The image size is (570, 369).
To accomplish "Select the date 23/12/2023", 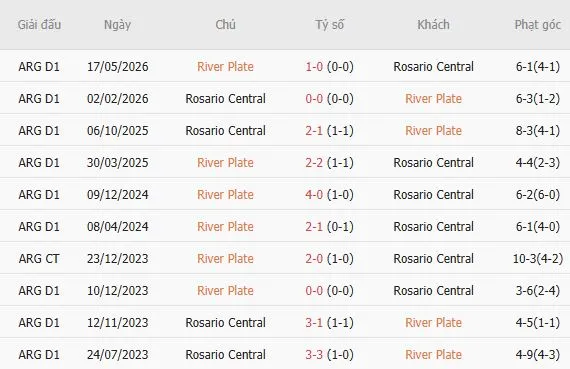I will pyautogui.click(x=117, y=258).
